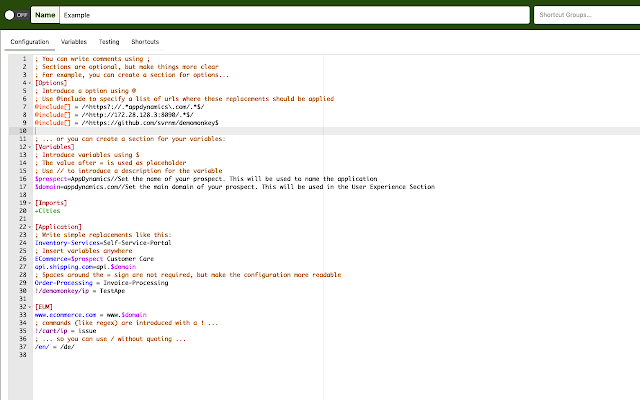Click the [Options] section header text
640x400 pixels.
[51, 83]
